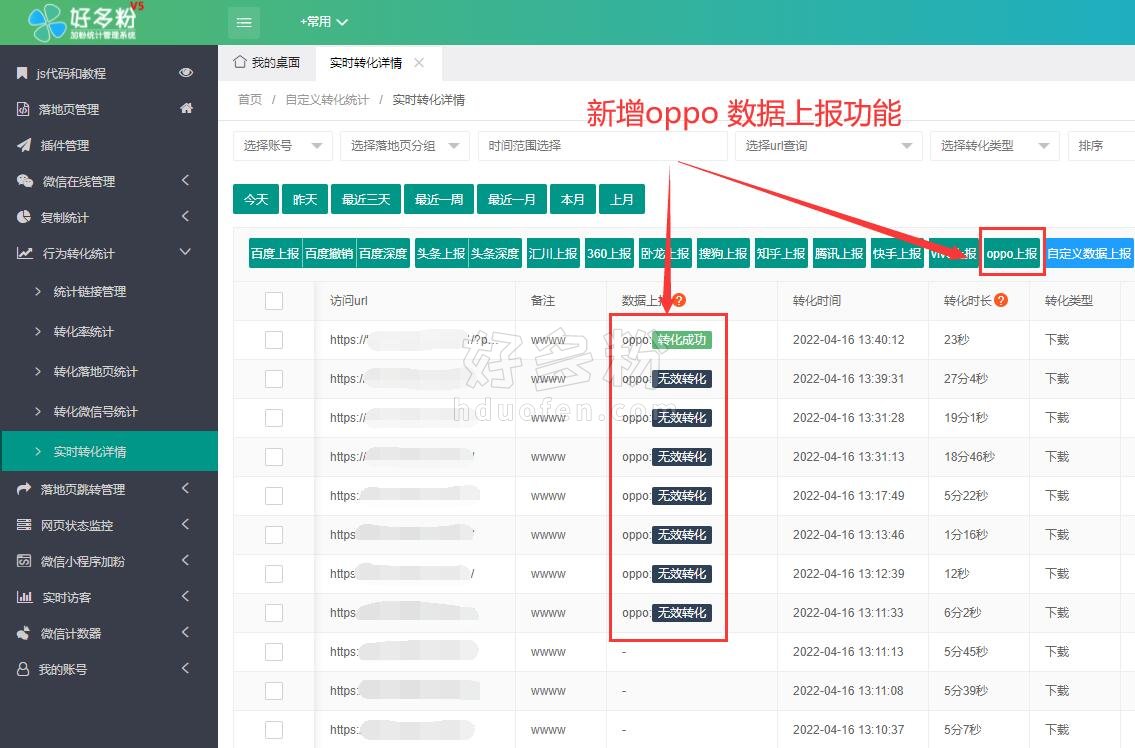Check the row dated 2022-04-16 13:31:28

(x=274, y=418)
